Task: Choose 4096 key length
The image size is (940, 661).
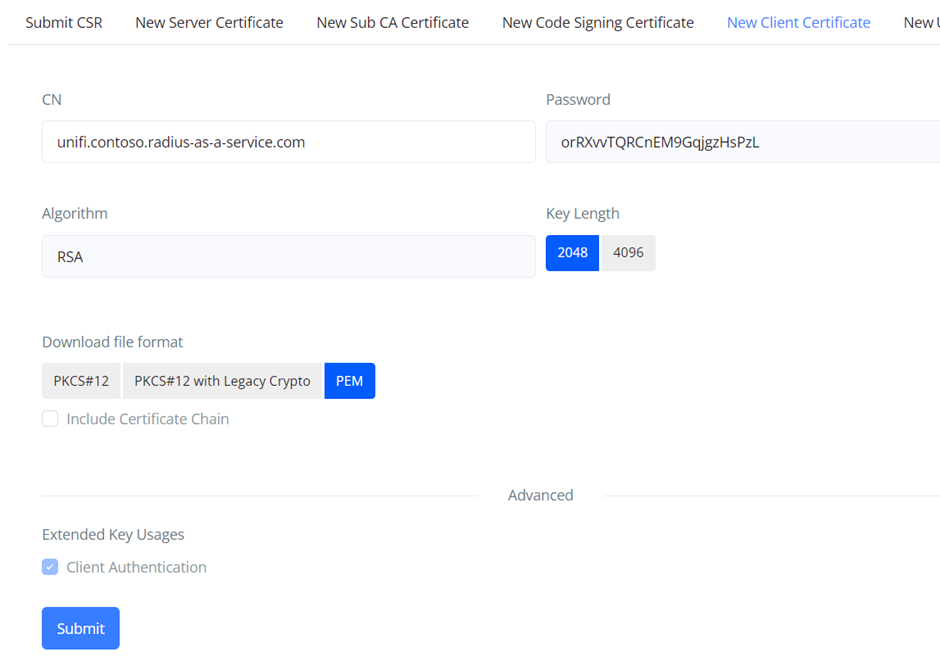Action: click(628, 253)
